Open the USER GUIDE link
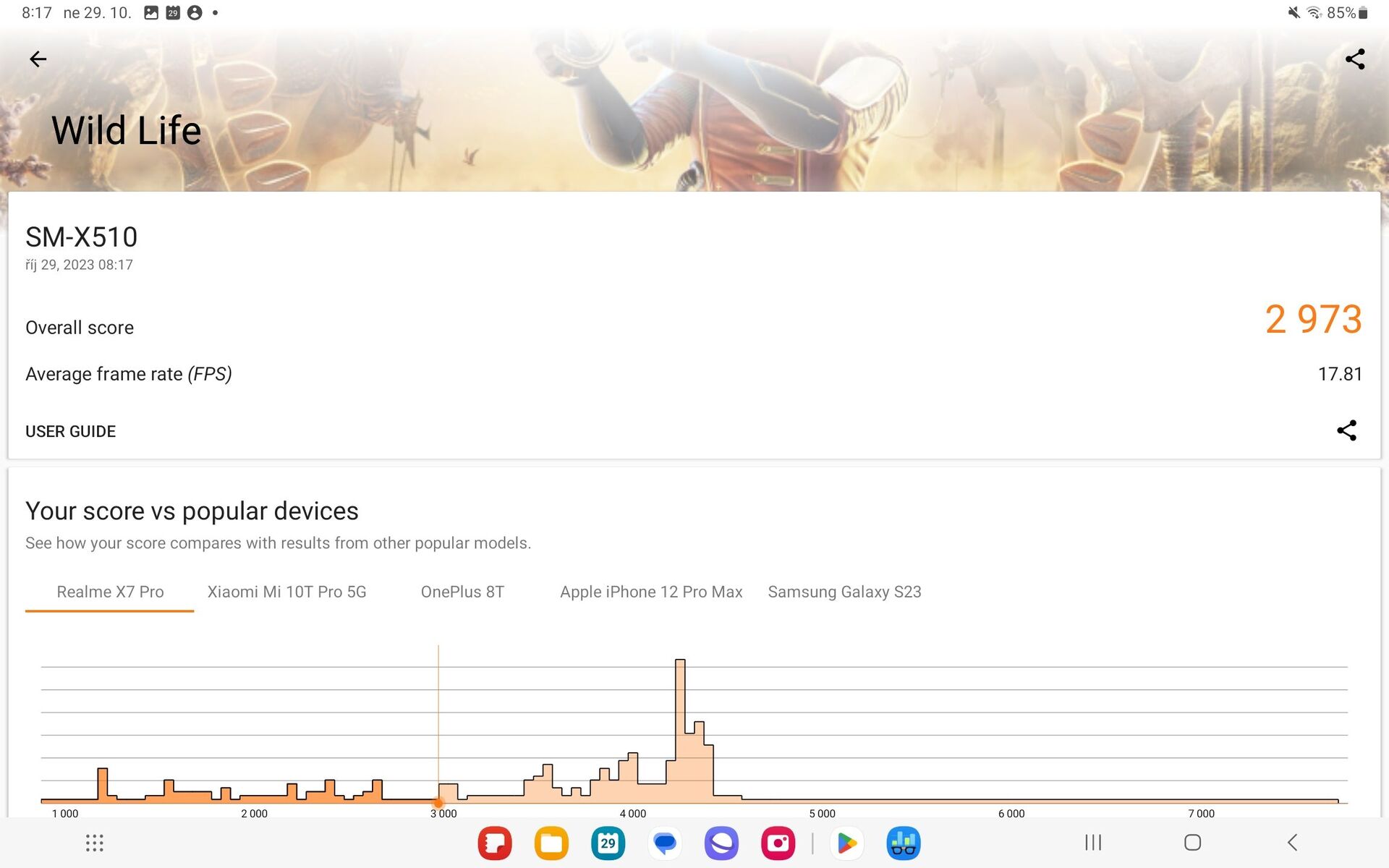 pos(70,431)
